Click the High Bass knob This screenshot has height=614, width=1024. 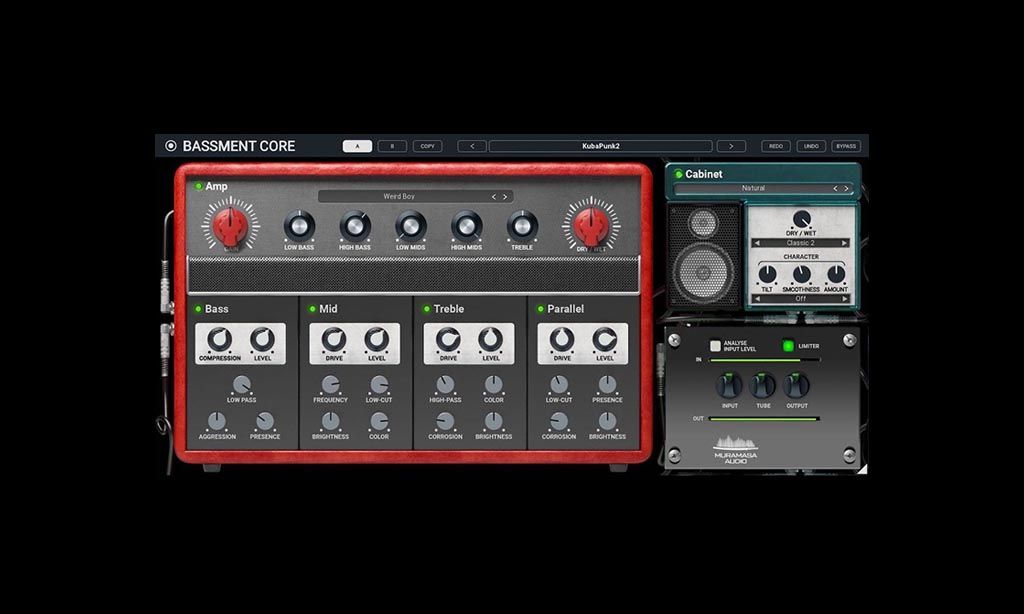click(x=355, y=227)
